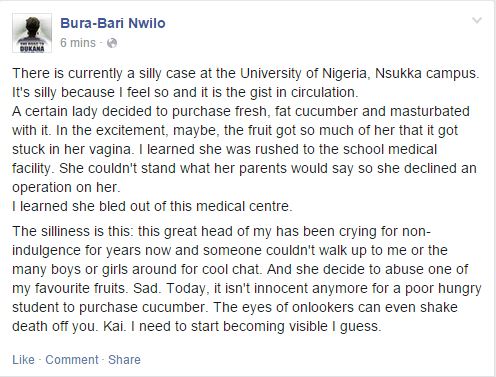Screen dimensions: 496x377
Task: Like this post
Action: pyautogui.click(x=23, y=360)
